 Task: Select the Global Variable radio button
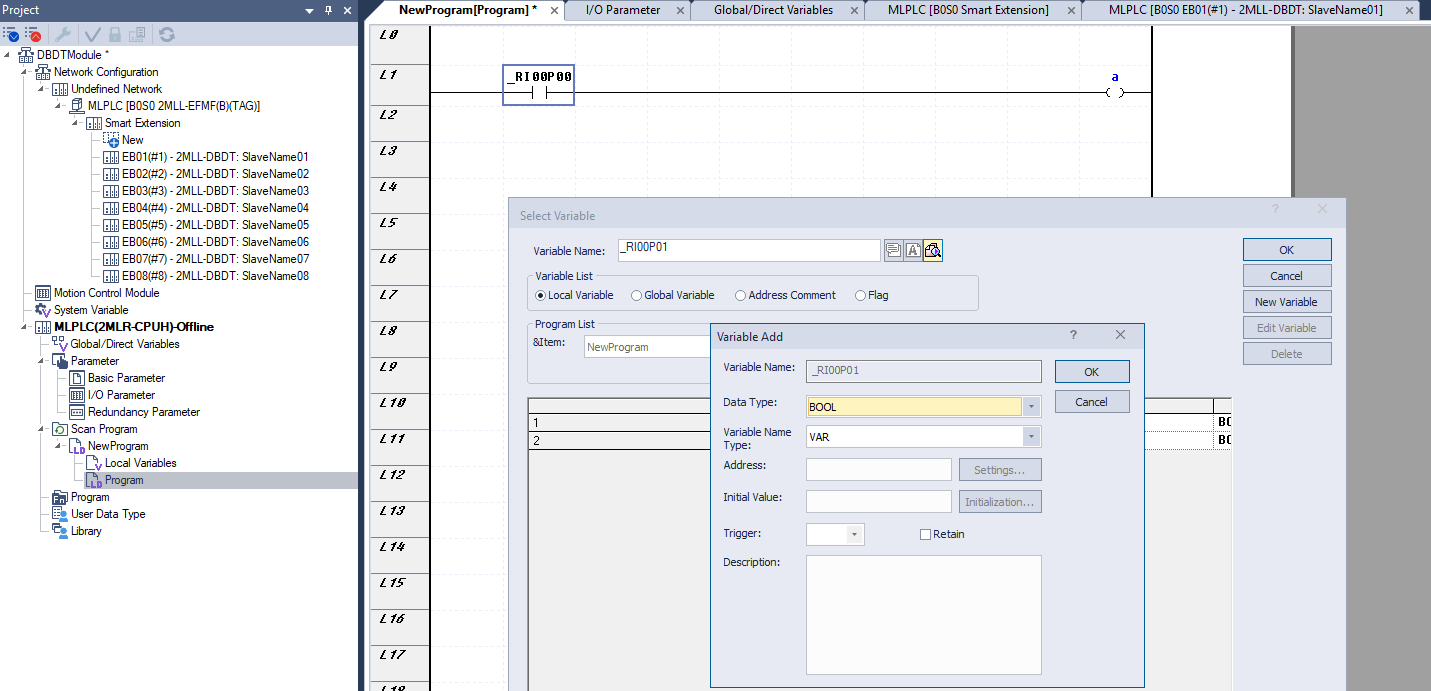636,295
